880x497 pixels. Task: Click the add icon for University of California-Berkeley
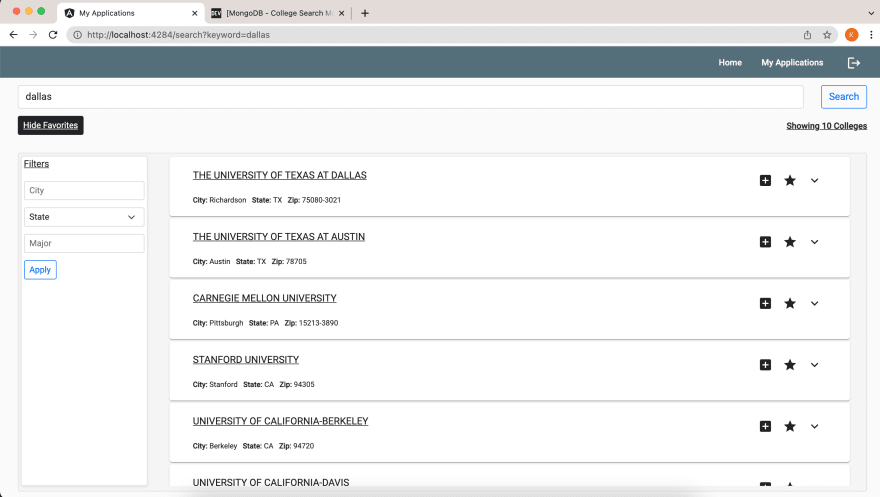(x=765, y=426)
